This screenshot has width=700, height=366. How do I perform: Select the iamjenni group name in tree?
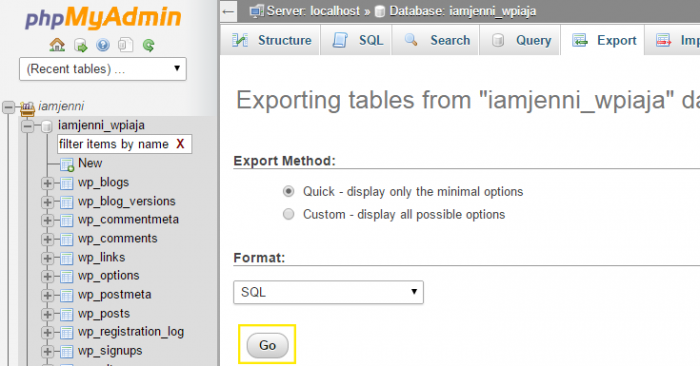tap(61, 106)
